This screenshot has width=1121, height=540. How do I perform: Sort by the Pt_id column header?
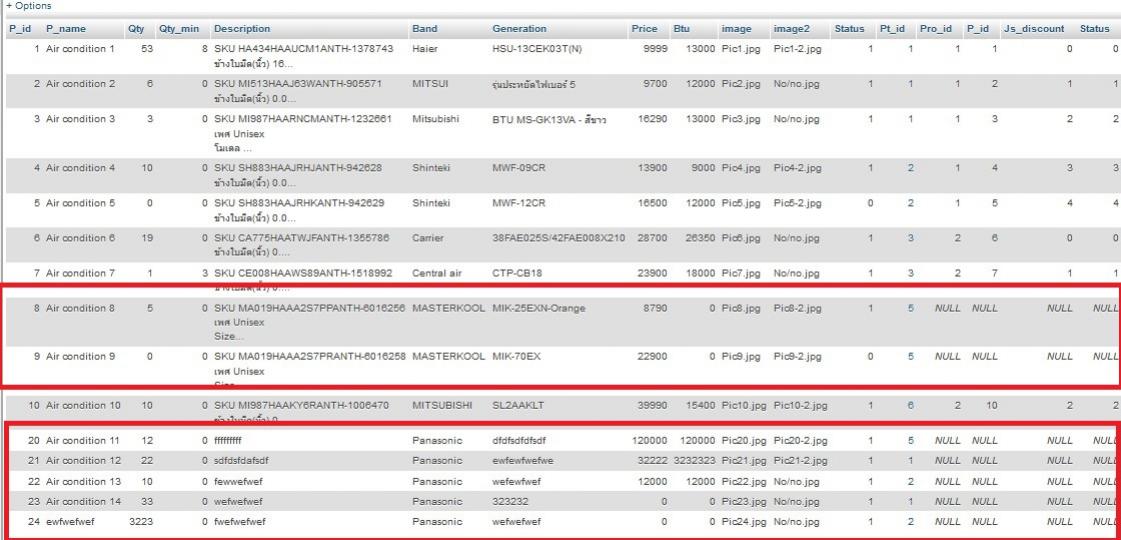pos(892,29)
